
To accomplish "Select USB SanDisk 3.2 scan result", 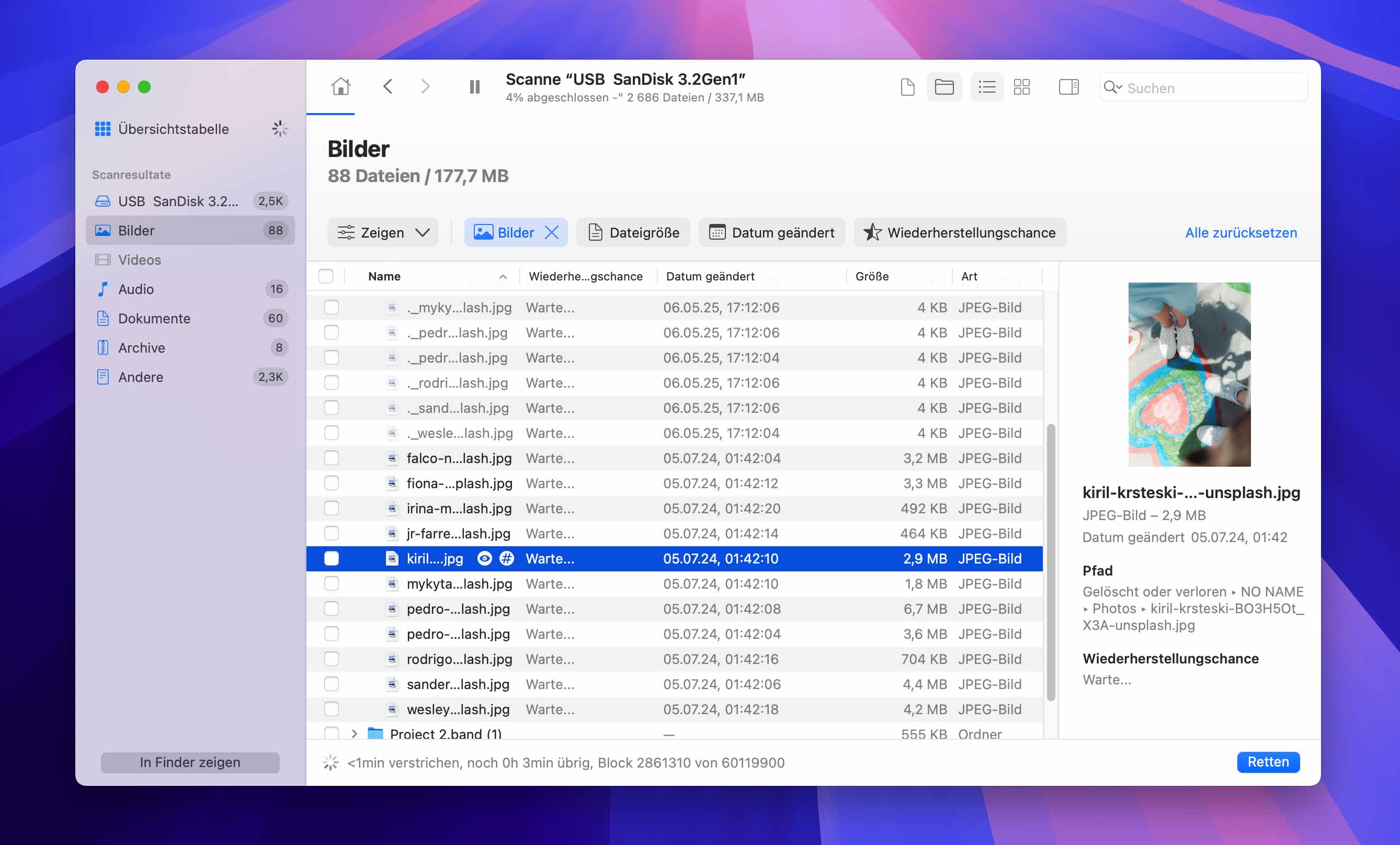I will 190,201.
